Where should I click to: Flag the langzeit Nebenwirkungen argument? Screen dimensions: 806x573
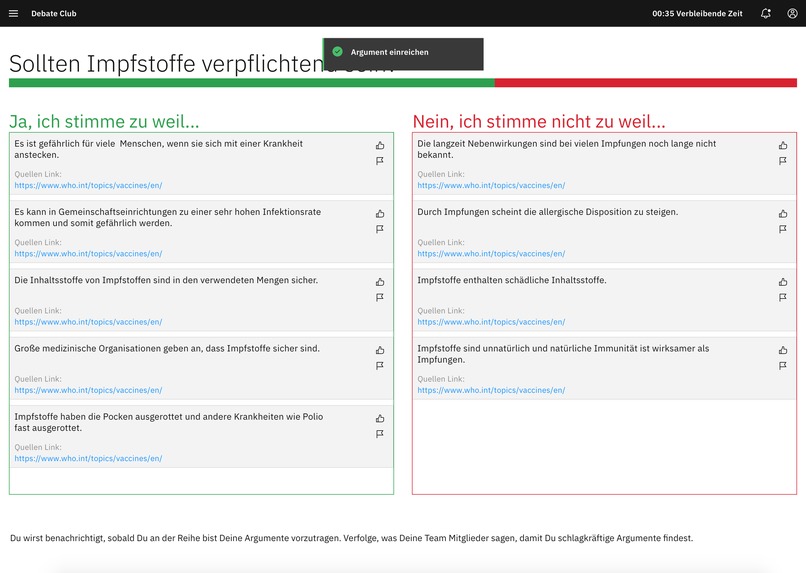click(x=783, y=161)
